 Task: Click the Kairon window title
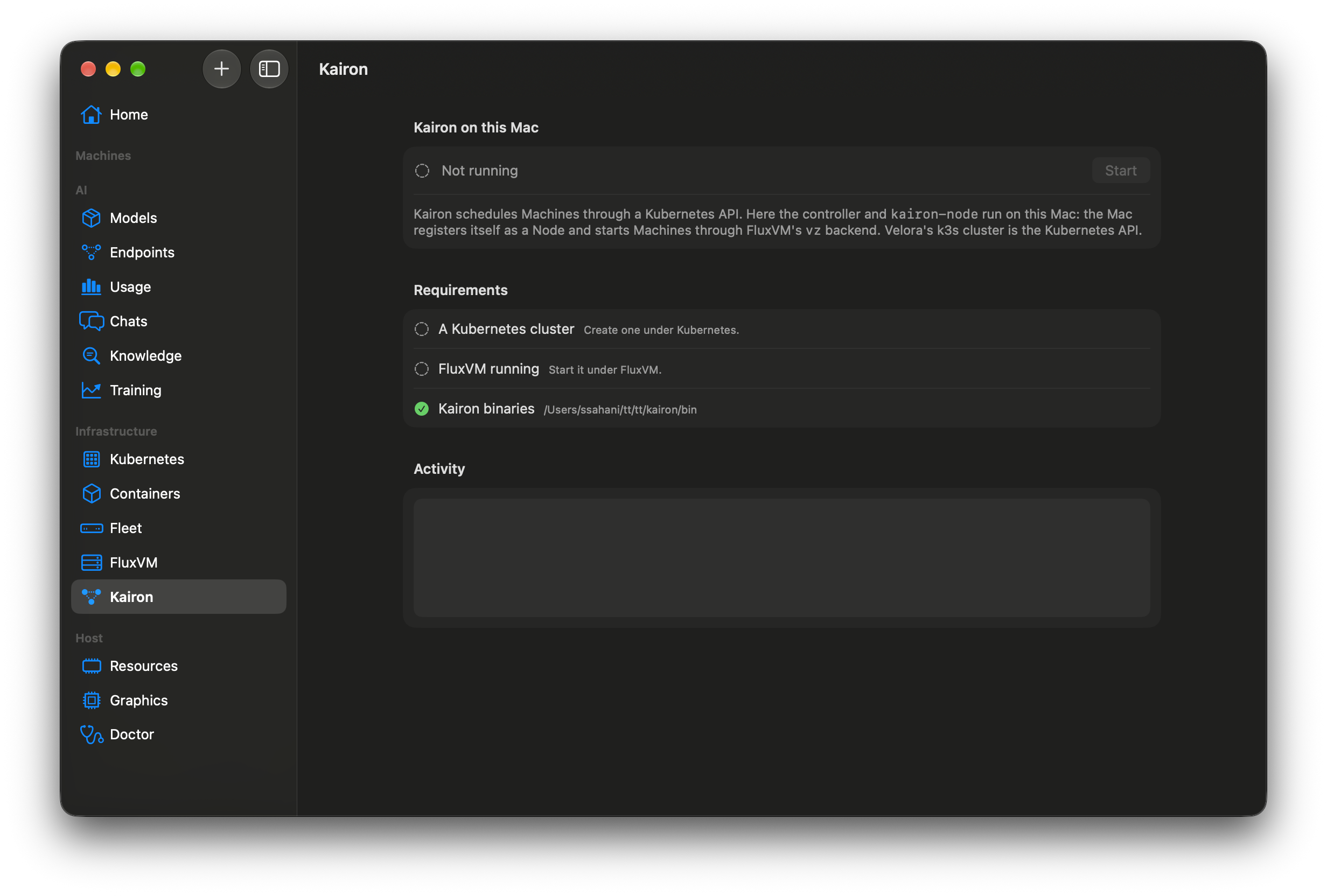pyautogui.click(x=343, y=69)
